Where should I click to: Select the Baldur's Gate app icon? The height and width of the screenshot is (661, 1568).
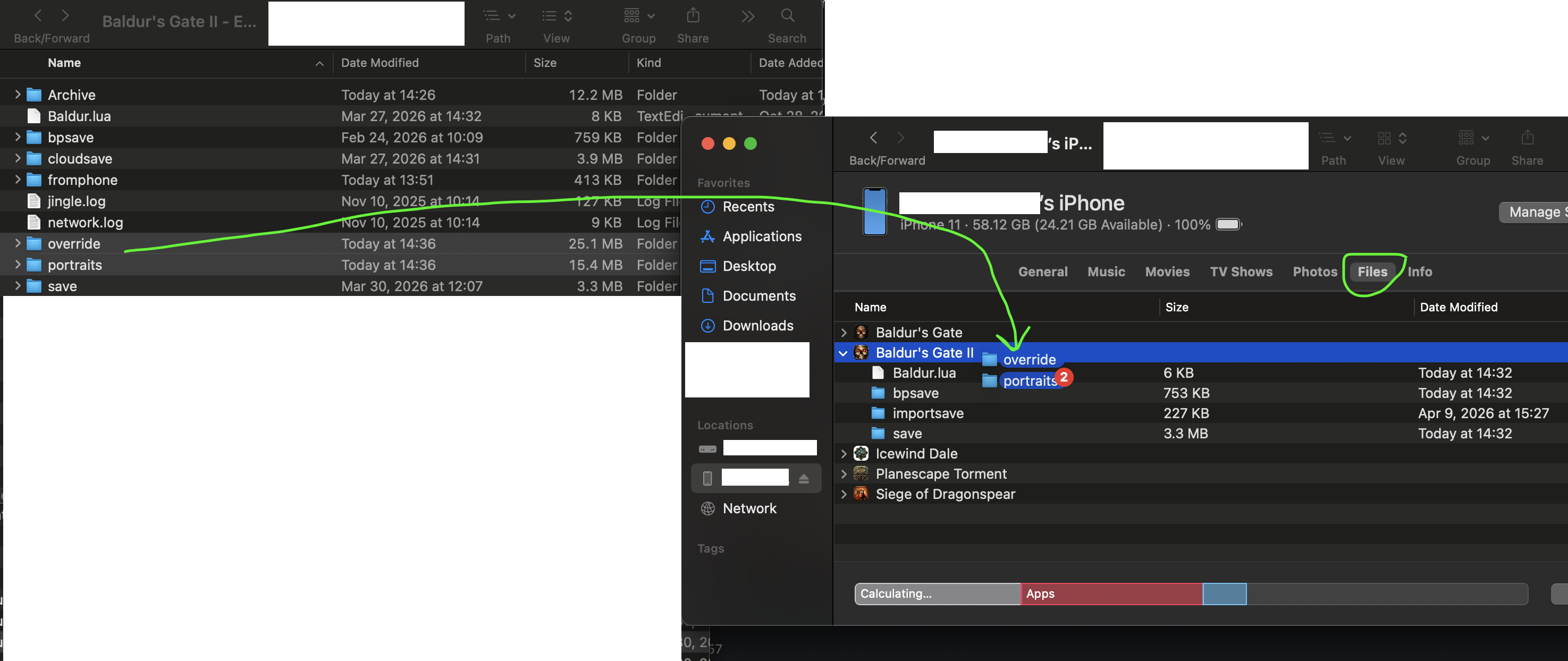861,332
